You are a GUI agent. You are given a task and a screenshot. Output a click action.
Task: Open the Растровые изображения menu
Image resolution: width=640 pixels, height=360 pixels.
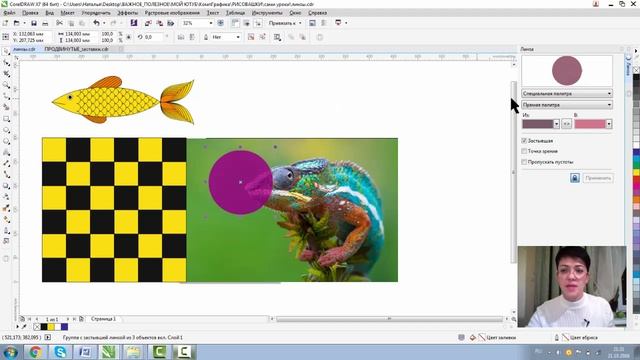pyautogui.click(x=172, y=13)
